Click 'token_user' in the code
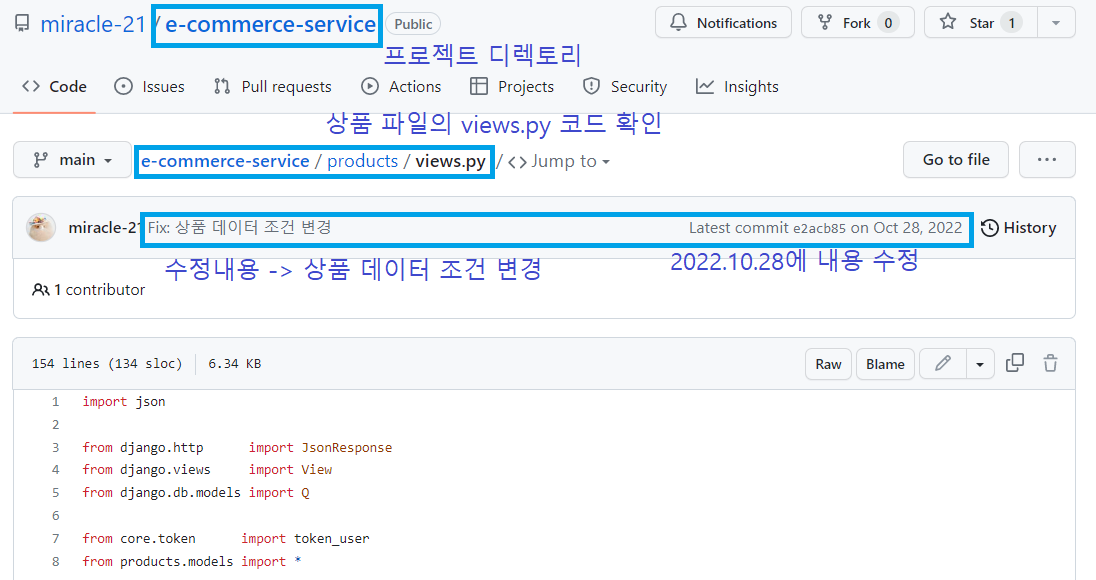 tap(332, 539)
